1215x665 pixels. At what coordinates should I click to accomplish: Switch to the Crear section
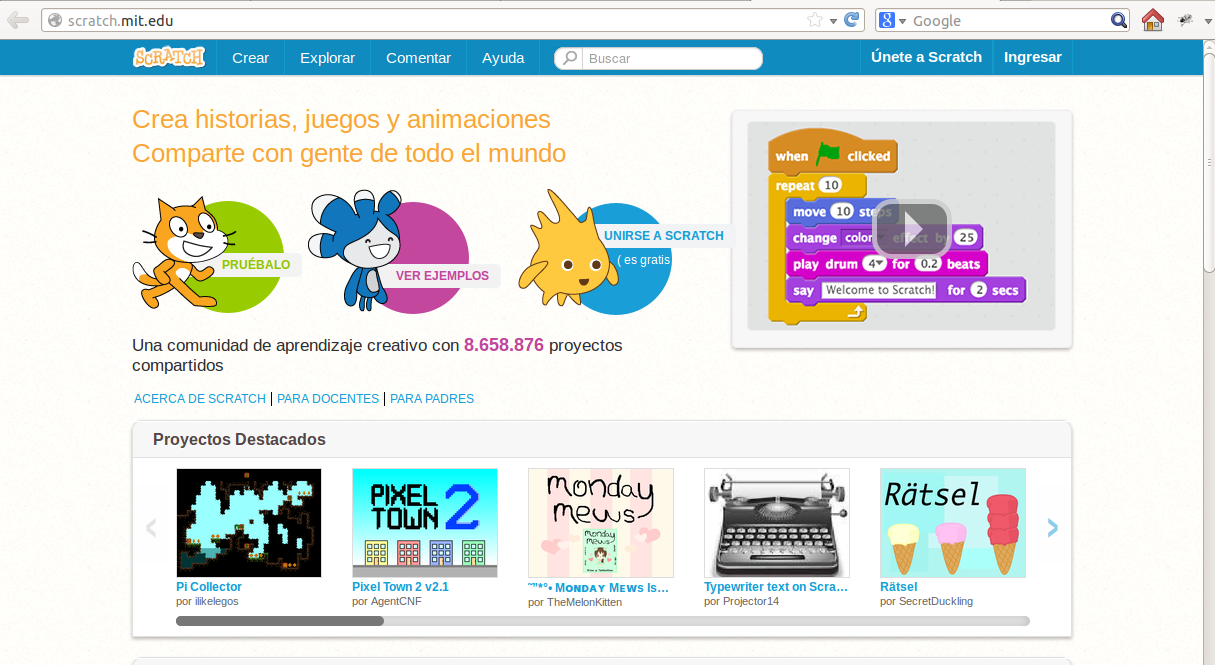tap(250, 57)
